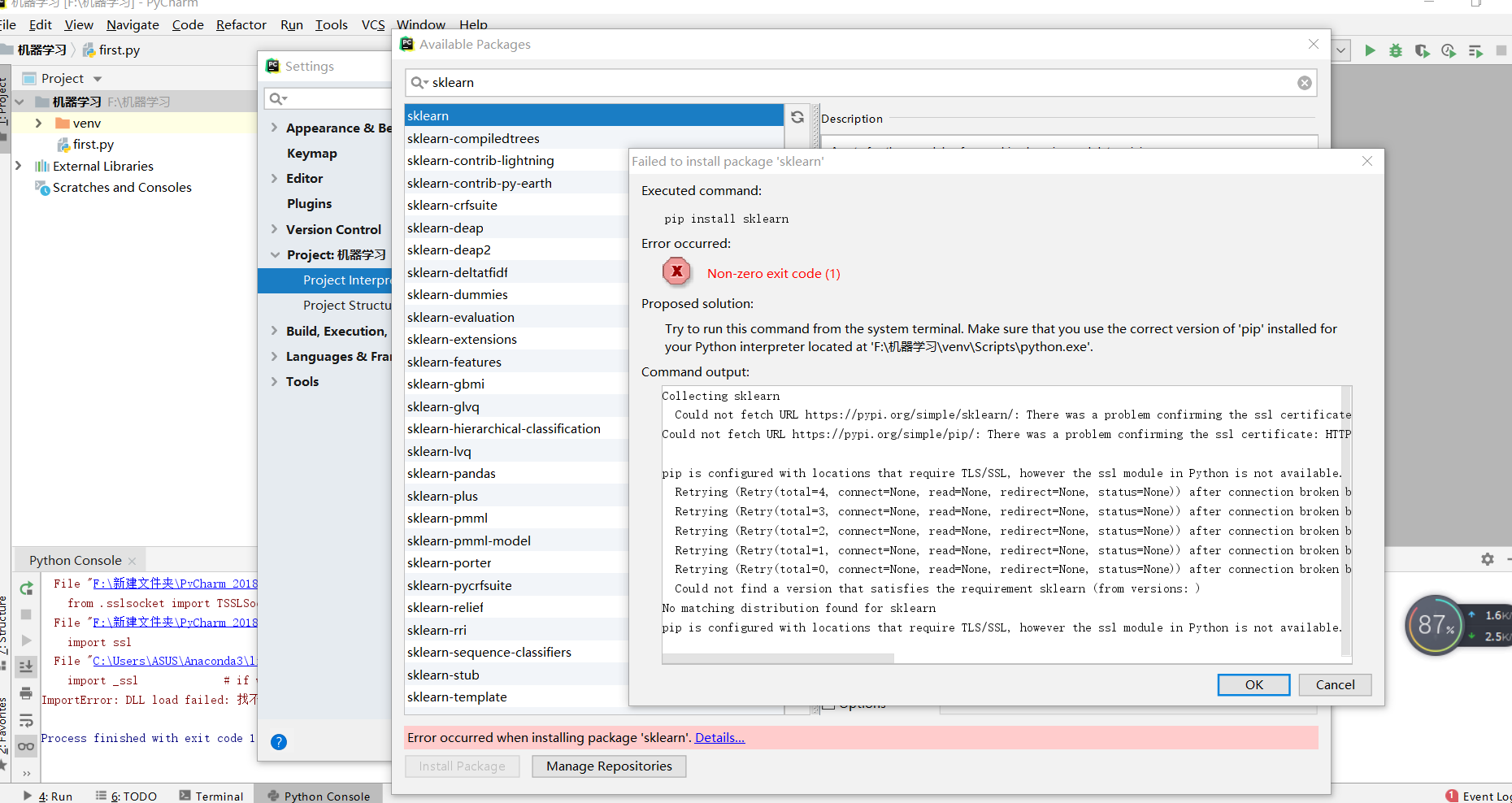The height and width of the screenshot is (803, 1512).
Task: Click the Debug bug icon
Action: (1396, 50)
